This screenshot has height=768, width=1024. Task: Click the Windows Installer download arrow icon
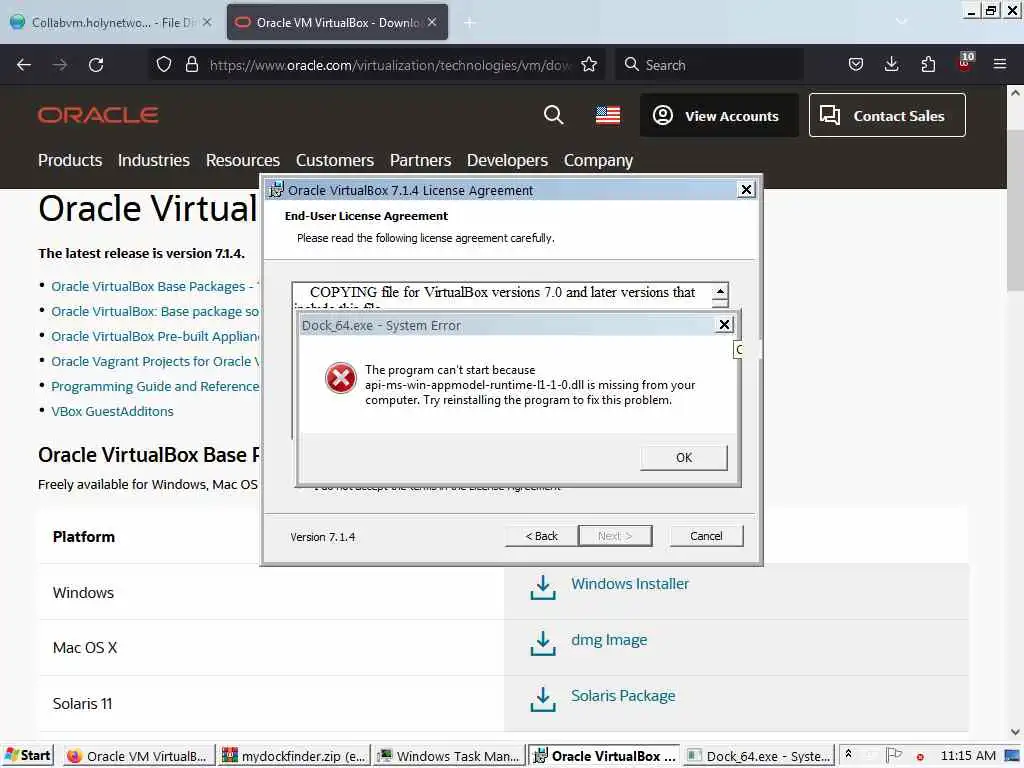point(543,587)
